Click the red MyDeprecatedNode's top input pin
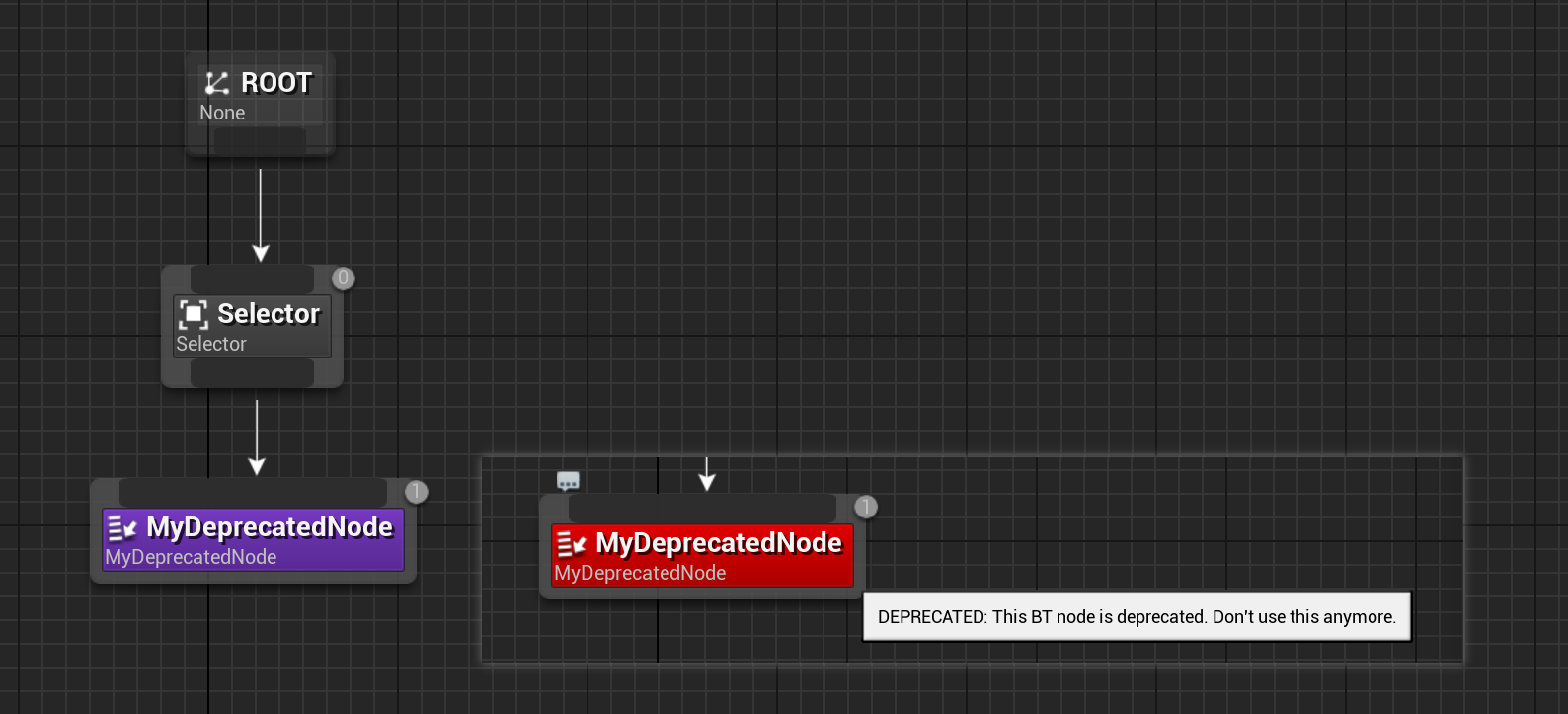 pyautogui.click(x=702, y=508)
